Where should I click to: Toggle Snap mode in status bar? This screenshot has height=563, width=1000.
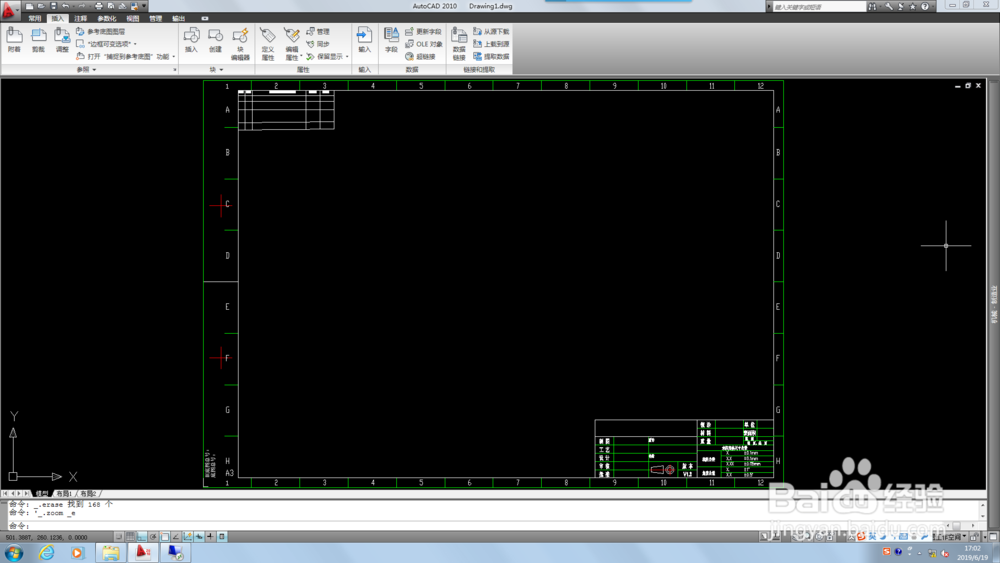tap(119, 537)
